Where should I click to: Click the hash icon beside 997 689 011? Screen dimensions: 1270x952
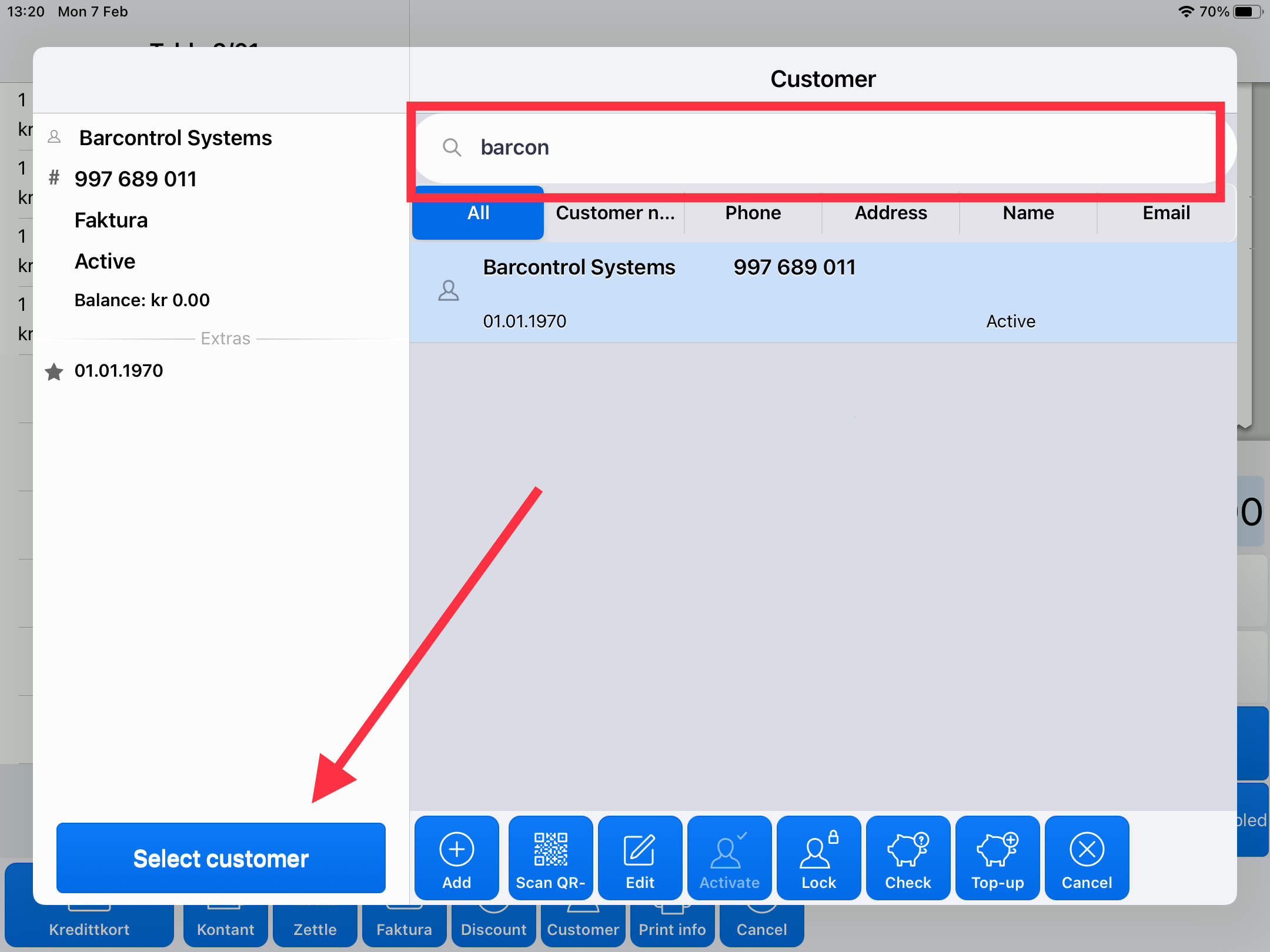click(x=54, y=177)
